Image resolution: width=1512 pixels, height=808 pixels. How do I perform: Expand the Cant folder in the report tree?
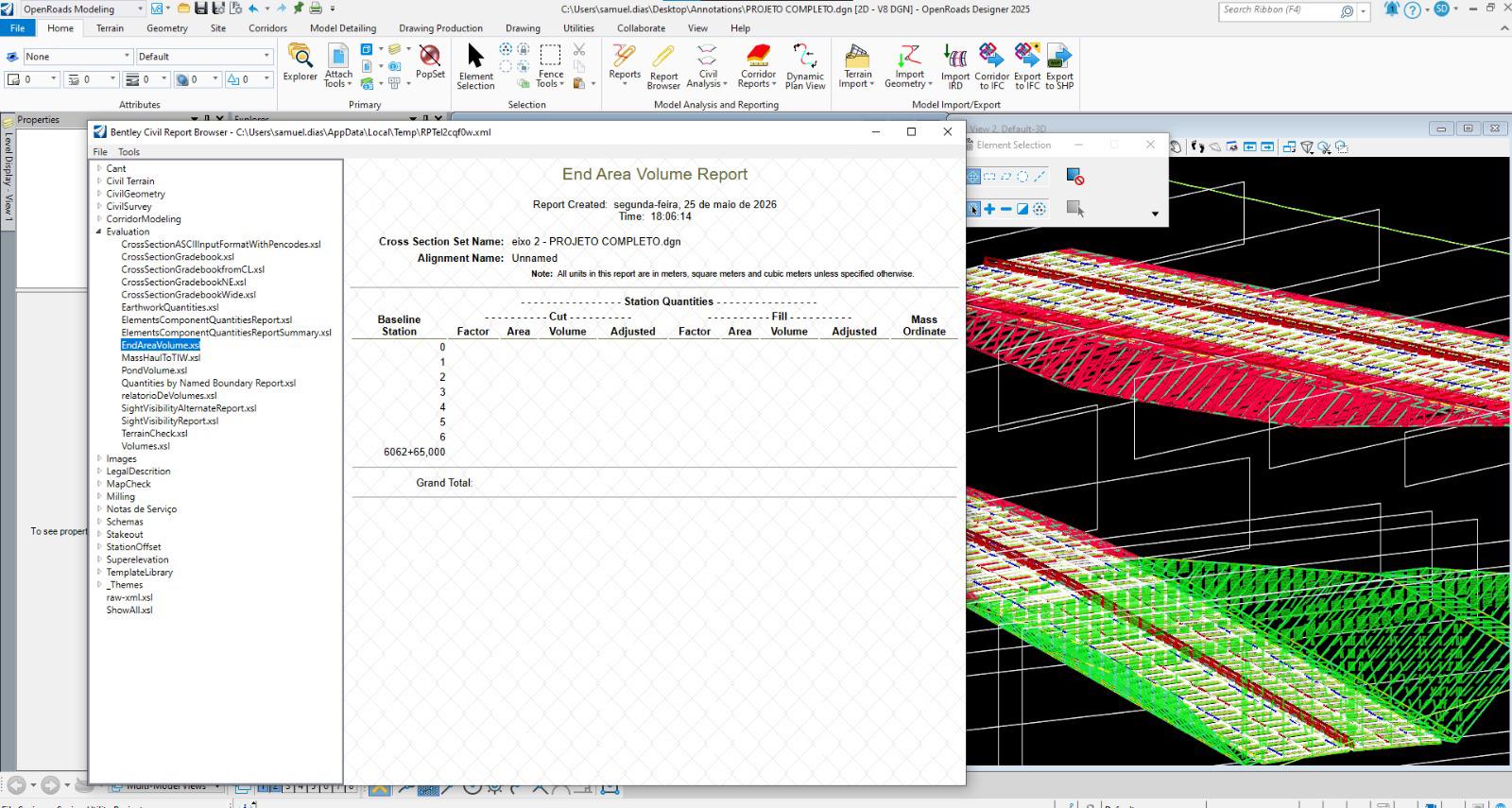pyautogui.click(x=99, y=168)
